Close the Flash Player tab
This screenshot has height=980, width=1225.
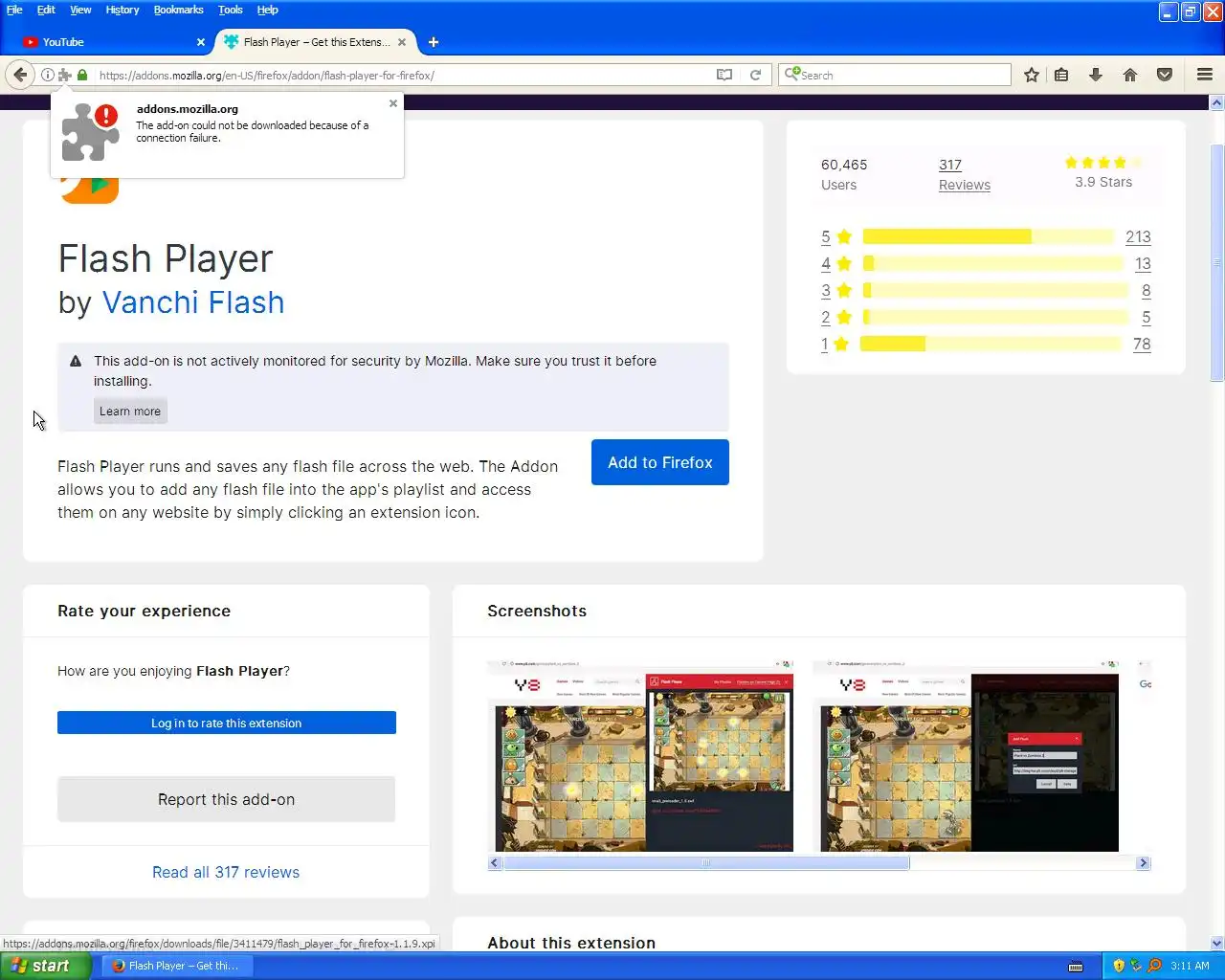(402, 42)
